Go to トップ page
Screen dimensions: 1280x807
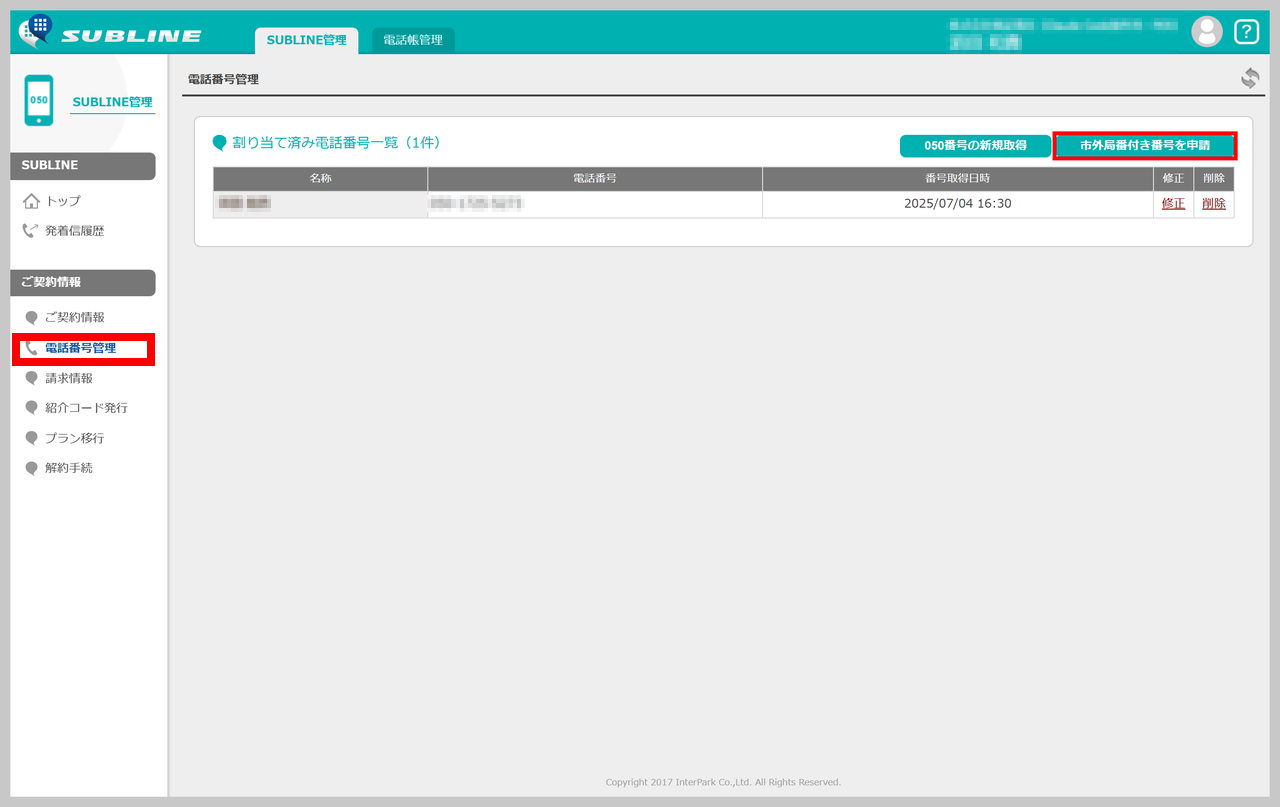tap(63, 201)
